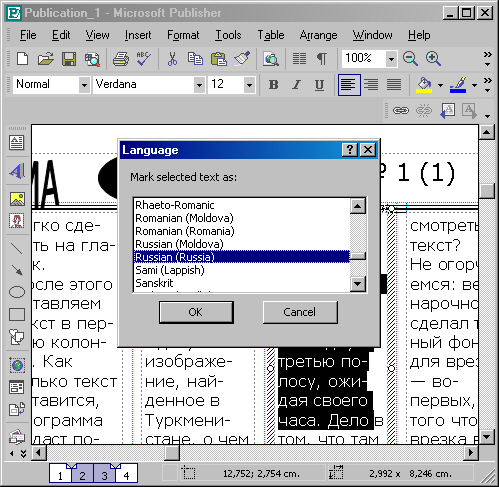This screenshot has width=499, height=487.
Task: Expand standard toolbar overflow chevron
Action: click(487, 59)
